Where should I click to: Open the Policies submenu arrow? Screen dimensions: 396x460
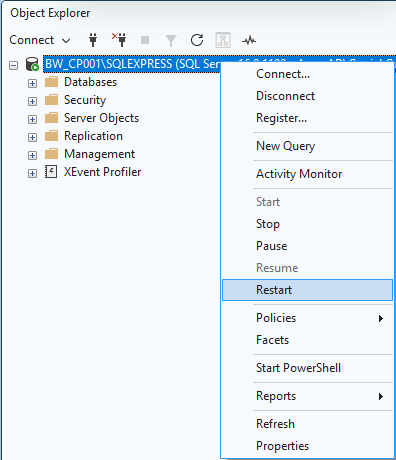(381, 318)
